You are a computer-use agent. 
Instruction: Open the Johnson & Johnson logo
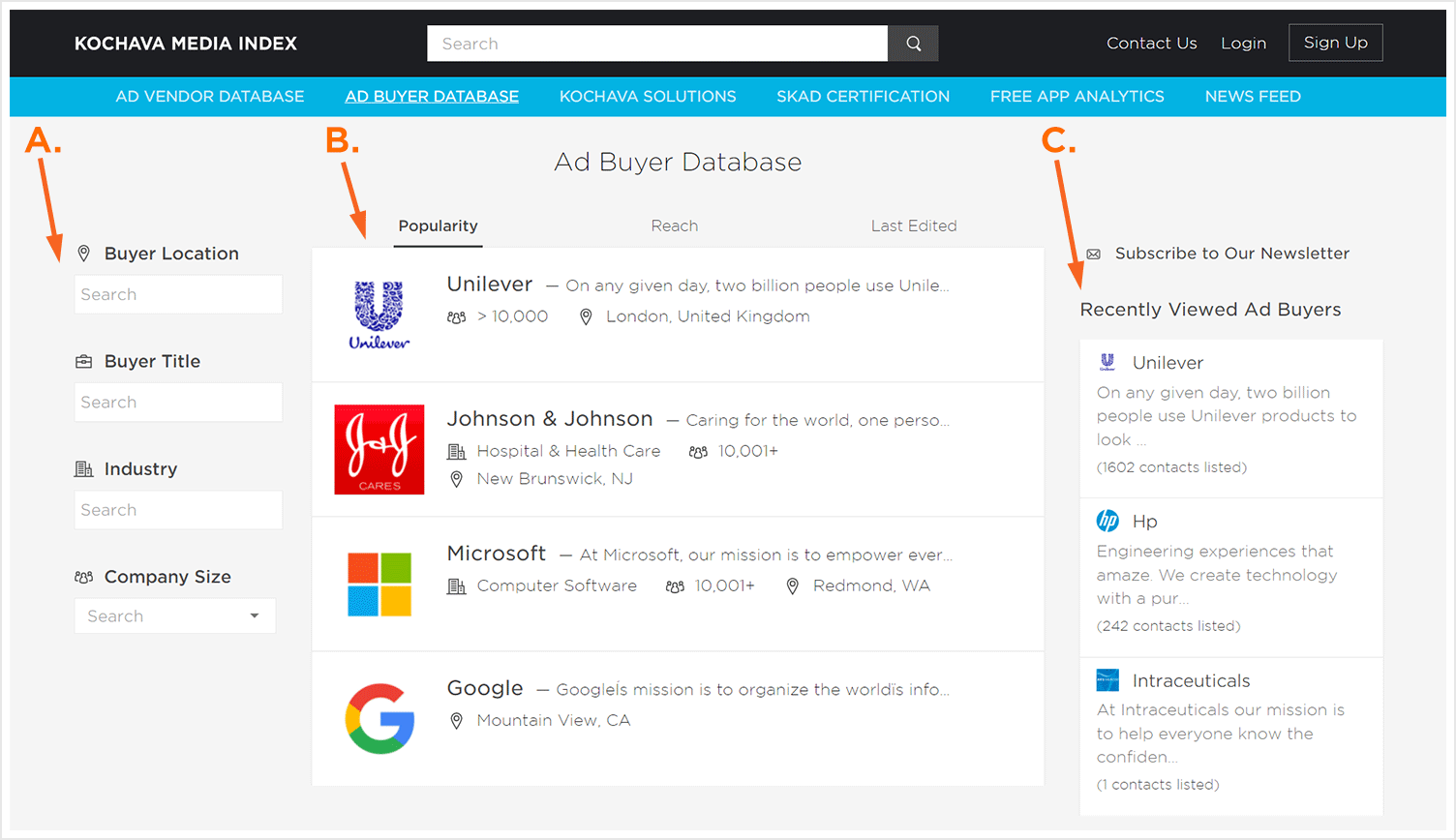point(379,449)
